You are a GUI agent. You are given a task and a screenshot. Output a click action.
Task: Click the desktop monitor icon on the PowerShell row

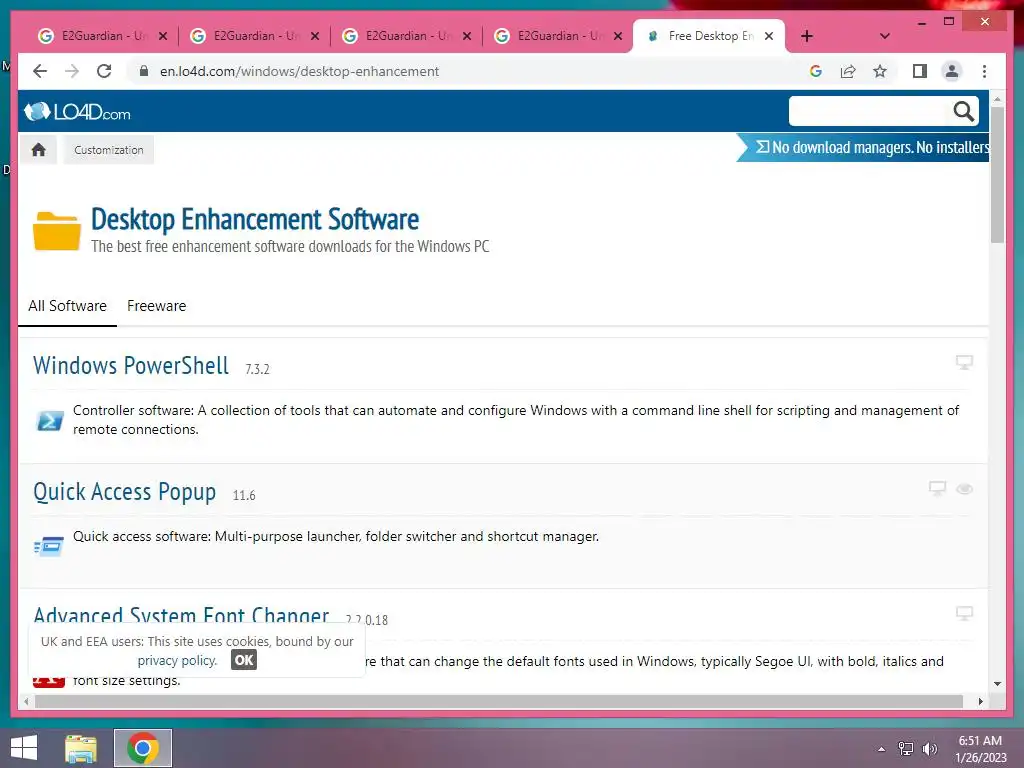[x=964, y=362]
